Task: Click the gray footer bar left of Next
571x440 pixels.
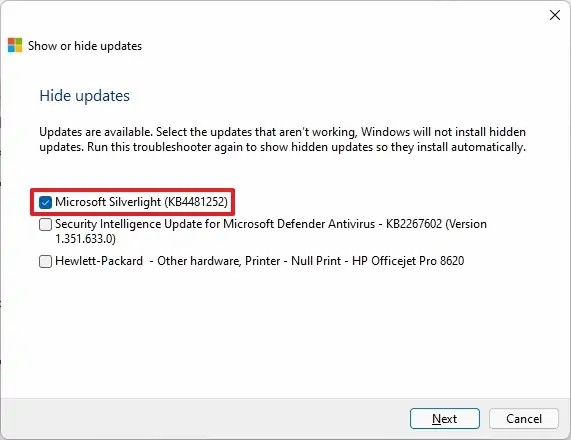Action: (x=204, y=419)
